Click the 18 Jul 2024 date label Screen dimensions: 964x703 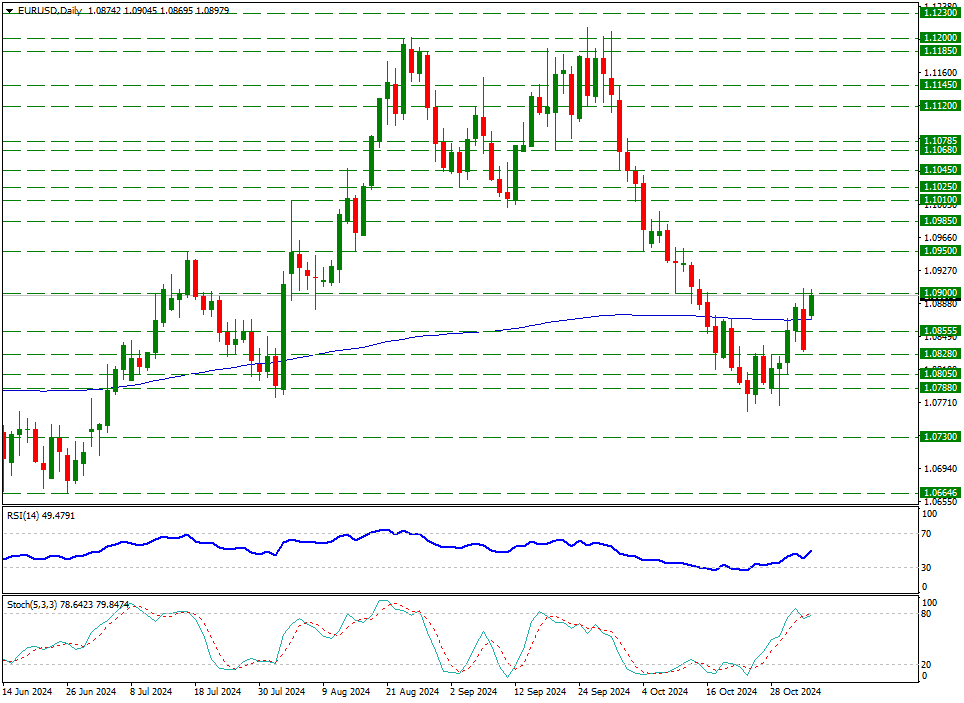tap(218, 692)
